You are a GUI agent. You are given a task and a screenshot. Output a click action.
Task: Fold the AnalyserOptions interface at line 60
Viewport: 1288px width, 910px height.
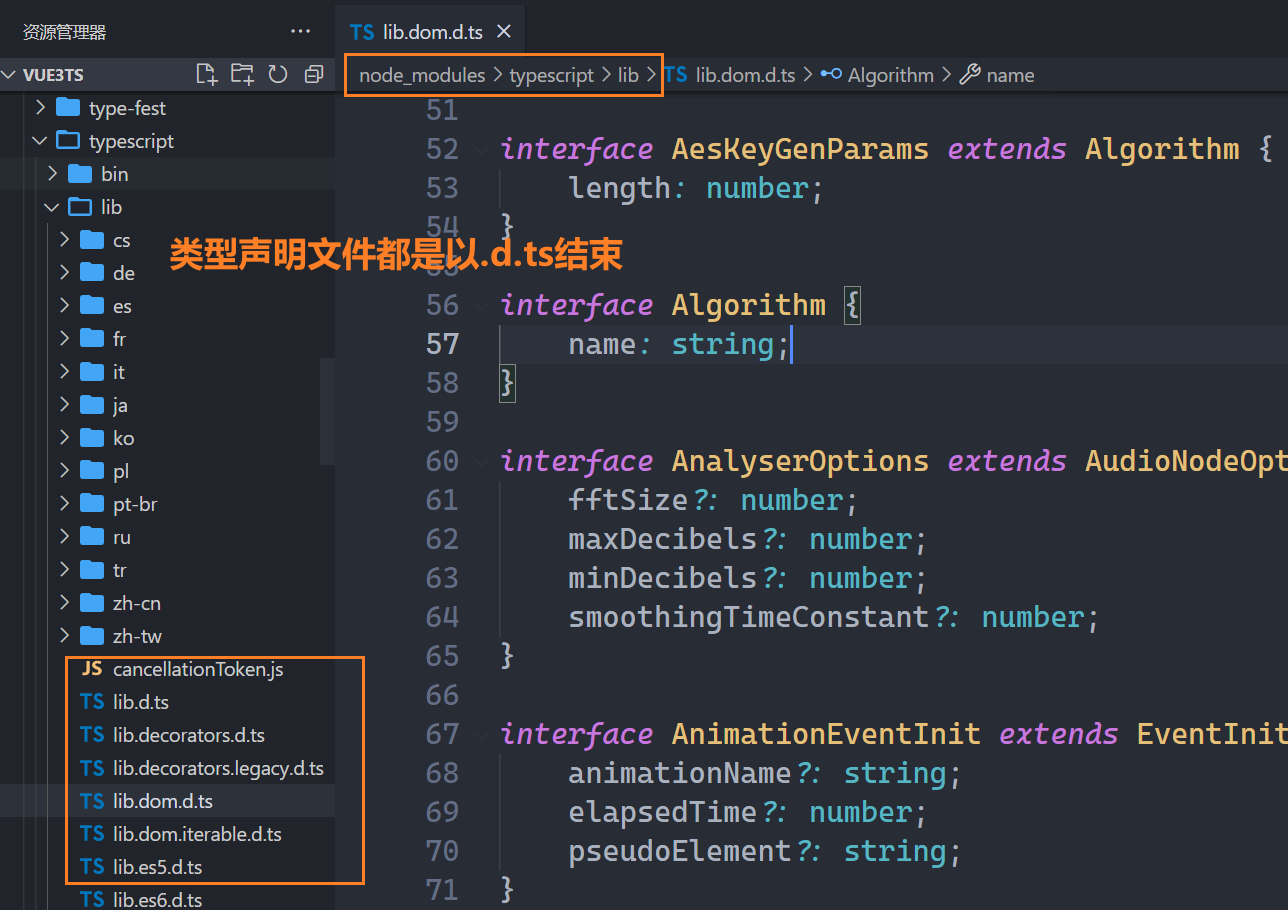tap(483, 462)
